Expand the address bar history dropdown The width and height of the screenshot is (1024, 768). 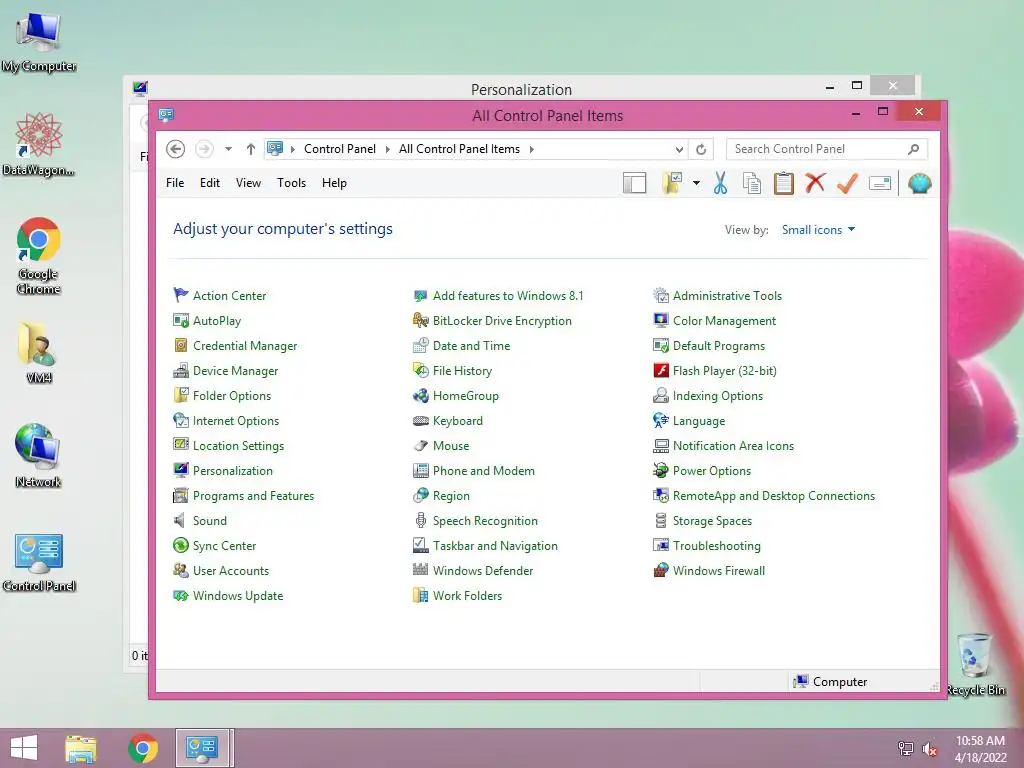point(679,150)
